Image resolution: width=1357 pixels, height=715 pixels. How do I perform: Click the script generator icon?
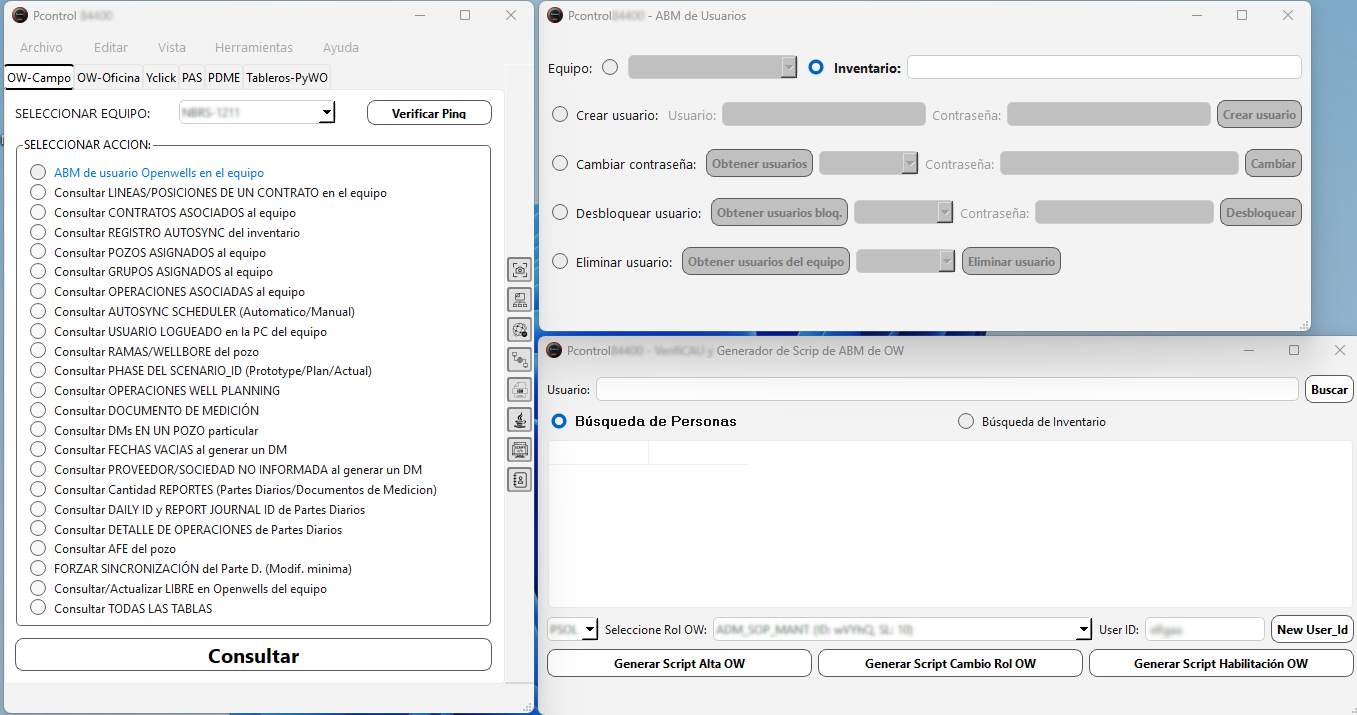[x=519, y=449]
